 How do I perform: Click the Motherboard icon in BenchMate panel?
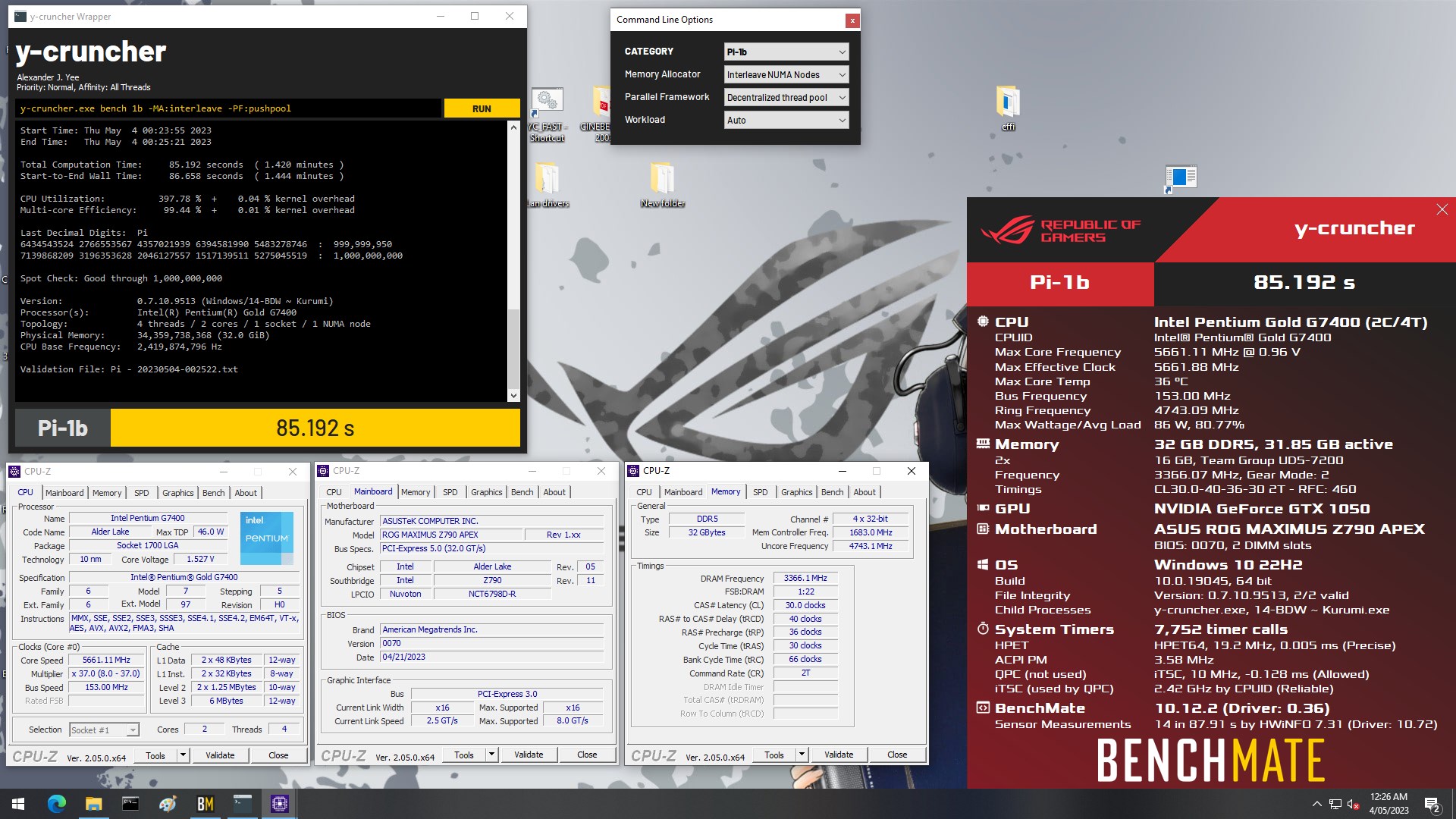pos(983,529)
